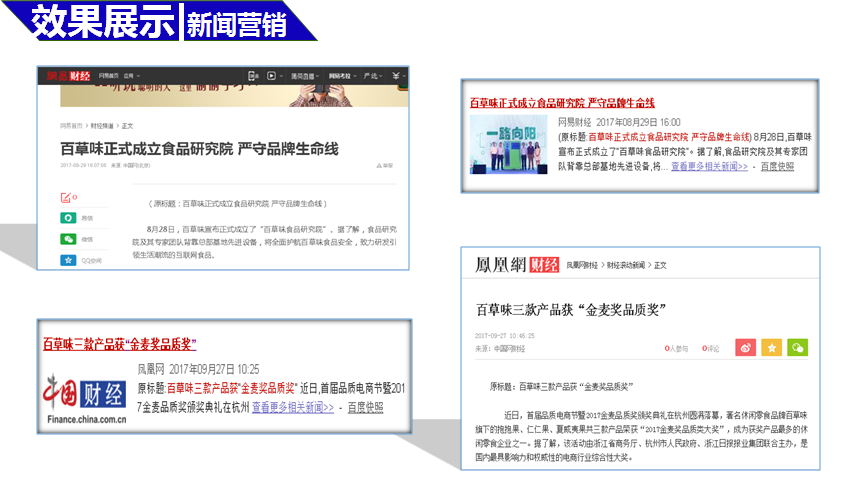This screenshot has height=480, width=852.
Task: Open the 网易首页 link in the NetEase top bar
Action: (109, 76)
